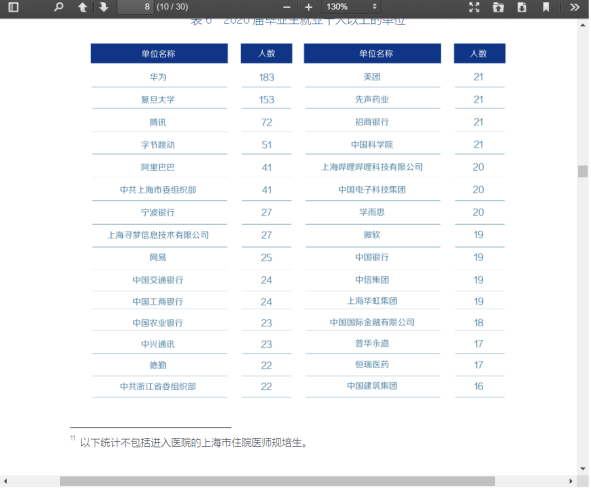
Task: Click the scroll left arrow
Action: [5, 481]
